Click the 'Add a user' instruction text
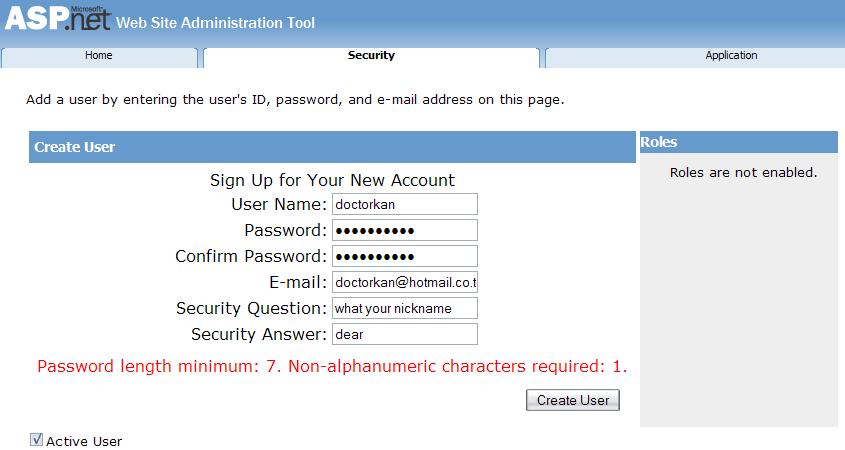 point(295,100)
